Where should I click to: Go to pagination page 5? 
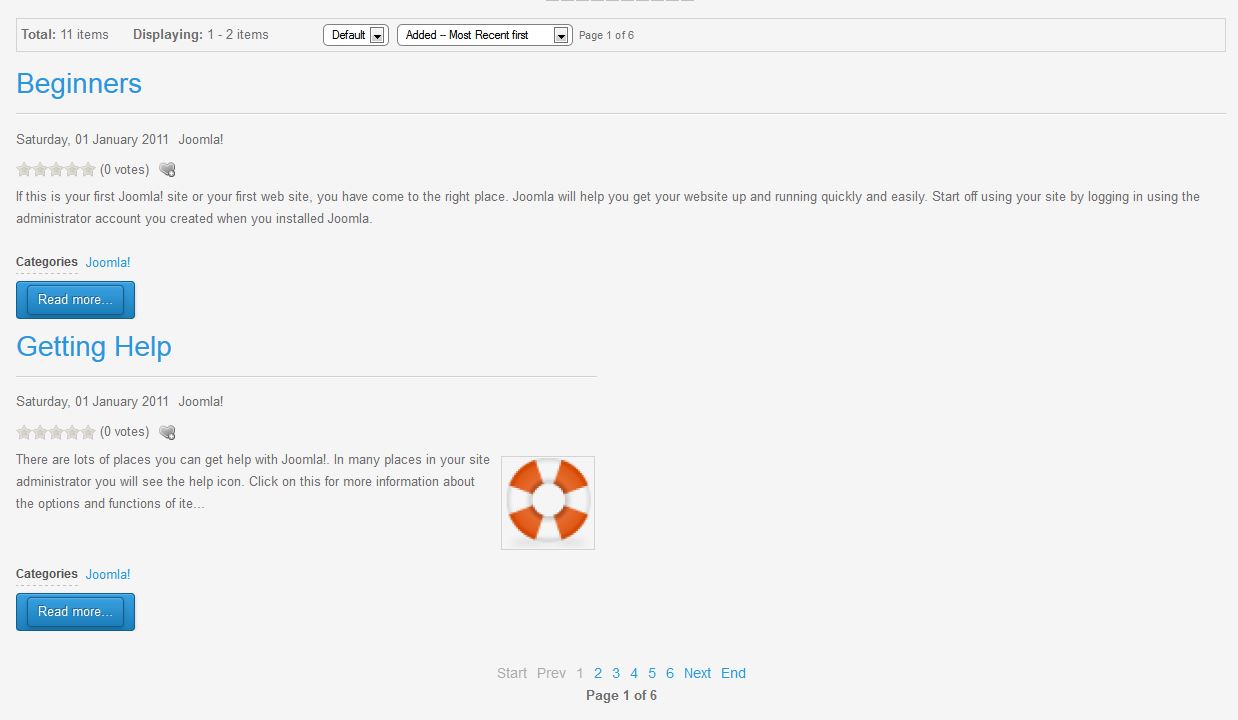[652, 673]
